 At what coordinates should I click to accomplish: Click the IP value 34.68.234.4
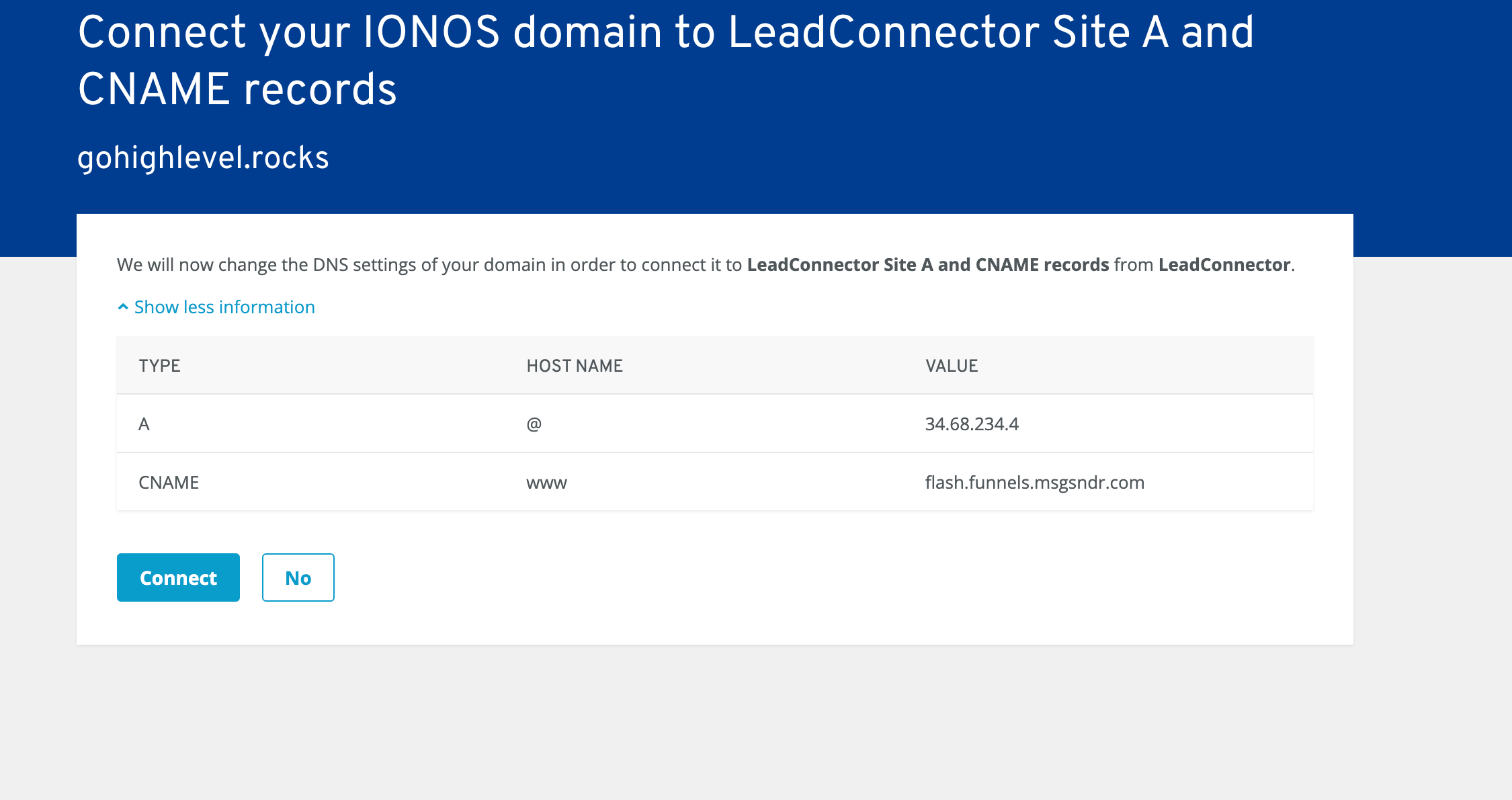tap(972, 424)
